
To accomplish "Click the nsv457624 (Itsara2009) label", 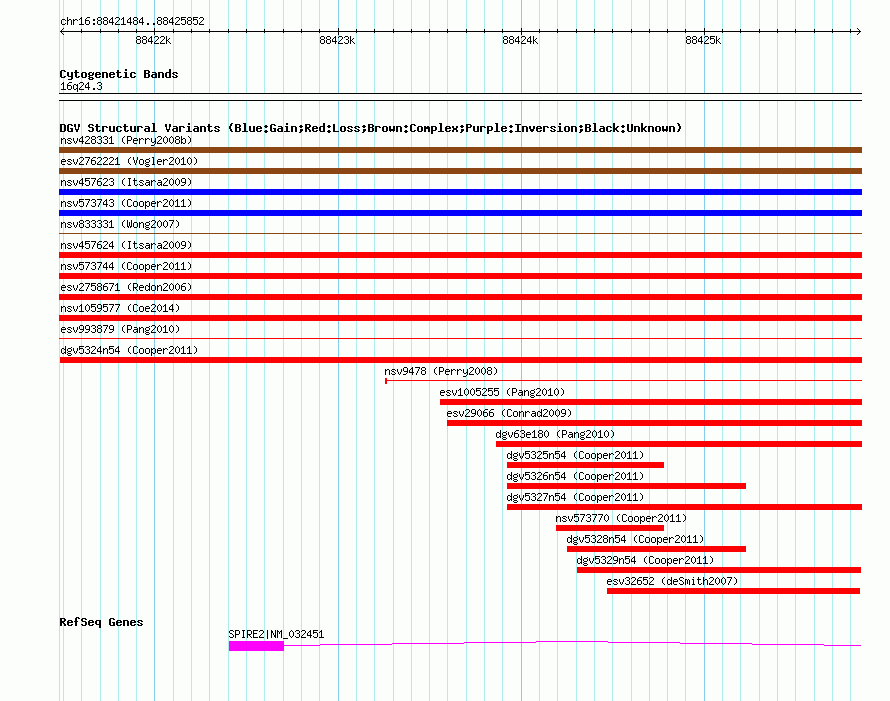I will coord(126,245).
